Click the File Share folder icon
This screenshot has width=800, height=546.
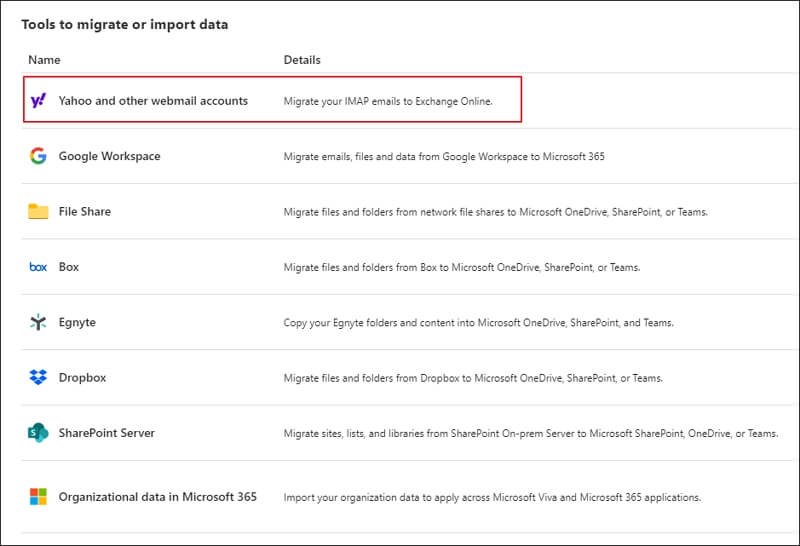pyautogui.click(x=38, y=211)
